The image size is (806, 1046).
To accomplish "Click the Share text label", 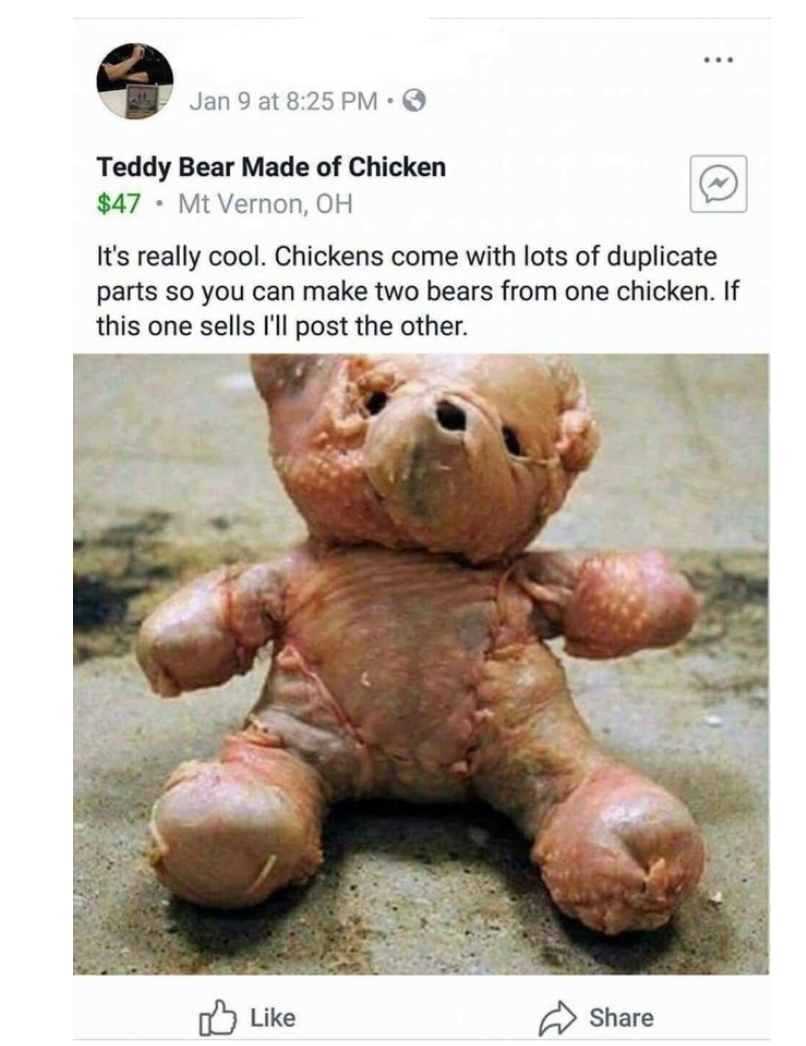I will [621, 1017].
